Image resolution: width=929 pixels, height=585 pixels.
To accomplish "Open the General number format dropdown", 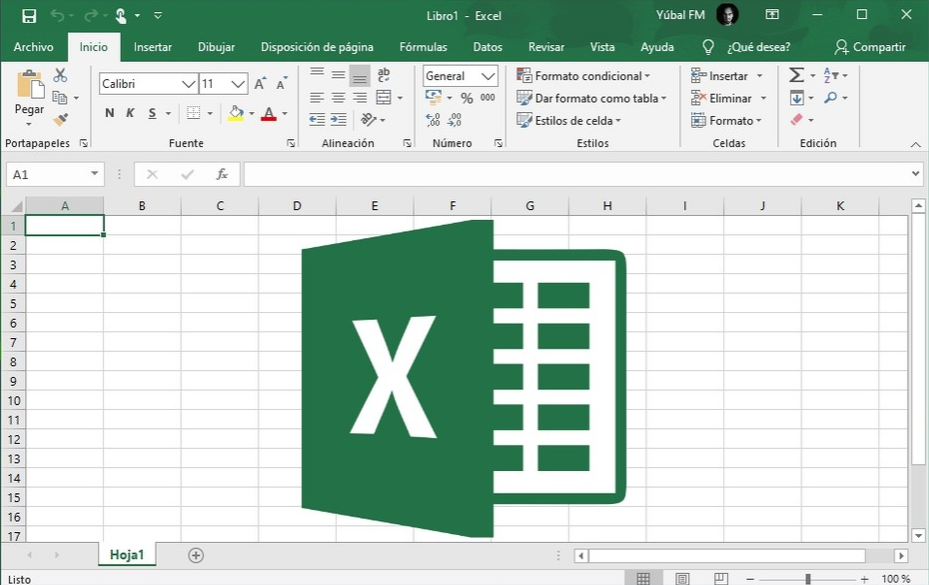I will point(488,76).
